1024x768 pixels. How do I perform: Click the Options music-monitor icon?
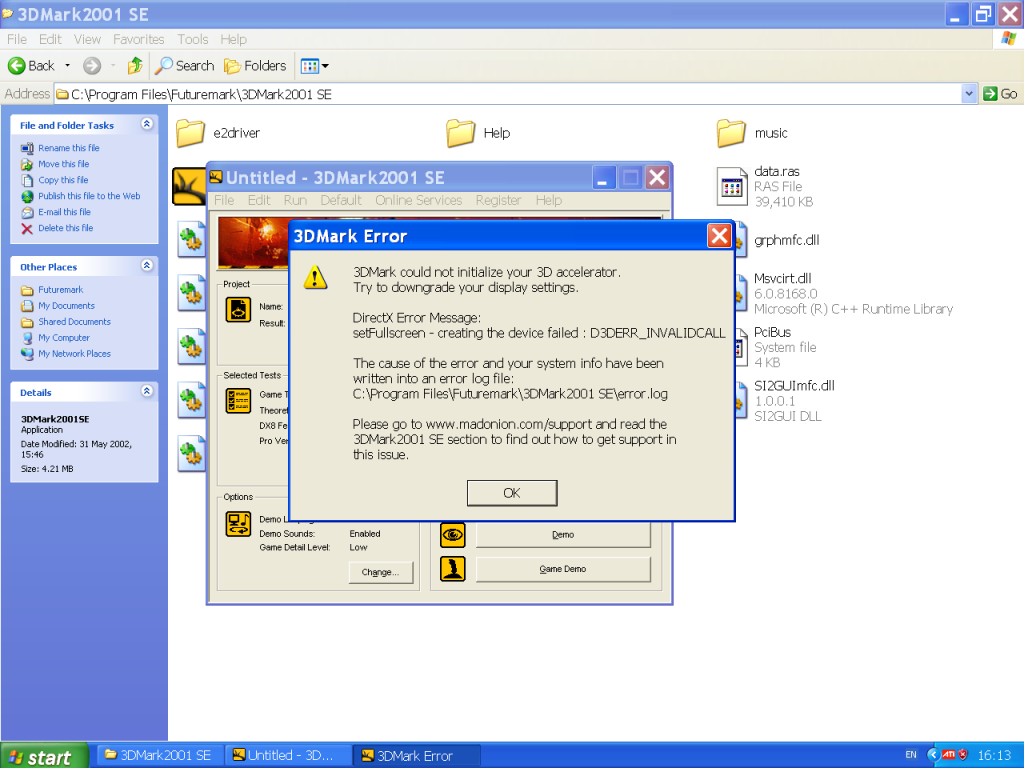click(238, 523)
